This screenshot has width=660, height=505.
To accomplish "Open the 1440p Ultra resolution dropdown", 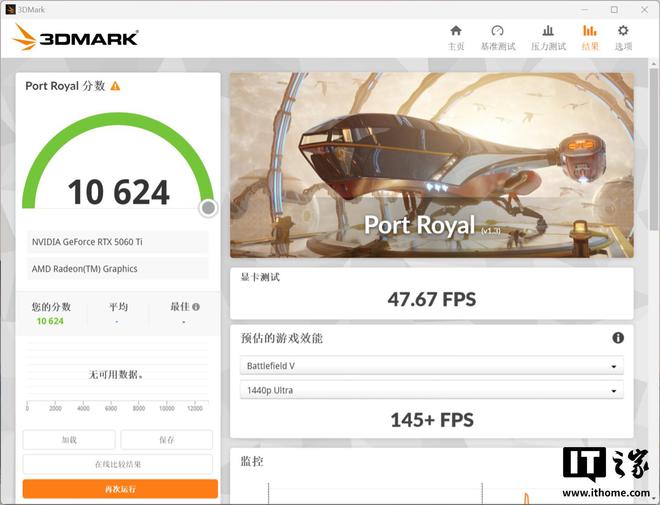I will tap(431, 390).
